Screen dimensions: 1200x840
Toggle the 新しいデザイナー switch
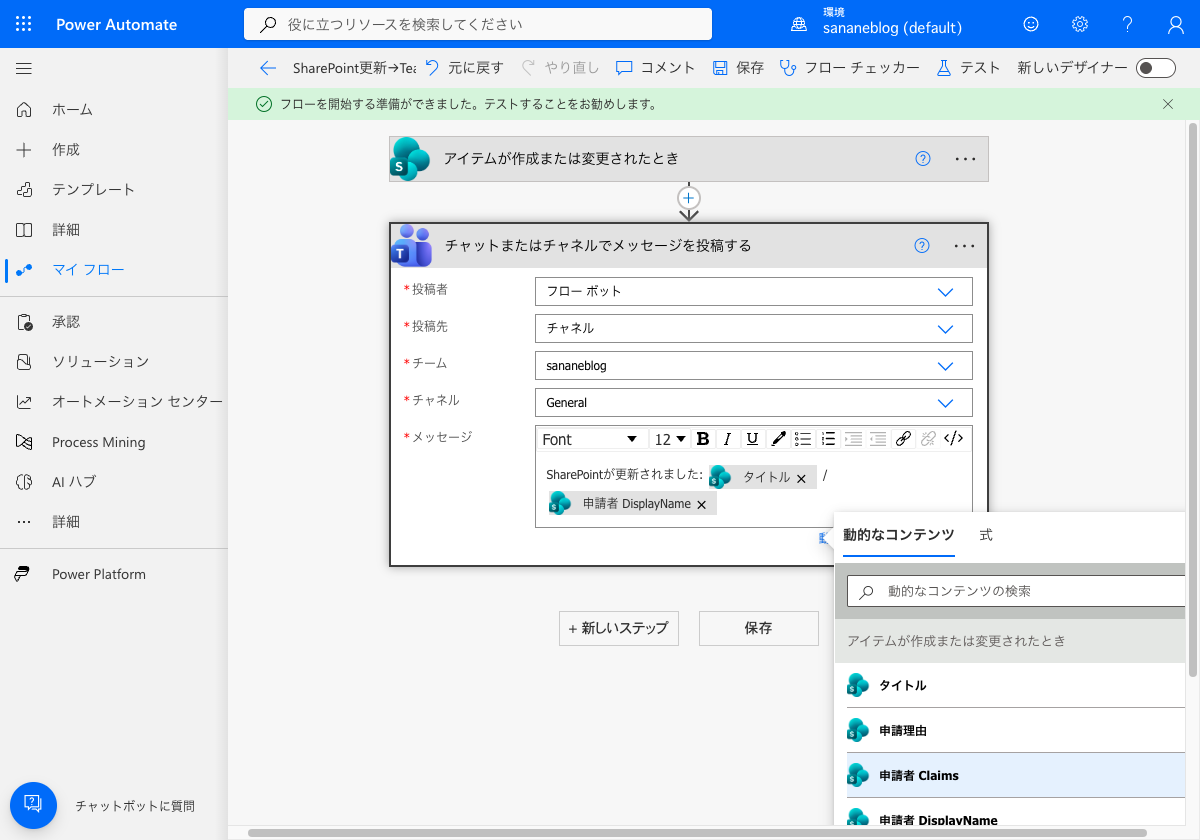point(1156,68)
